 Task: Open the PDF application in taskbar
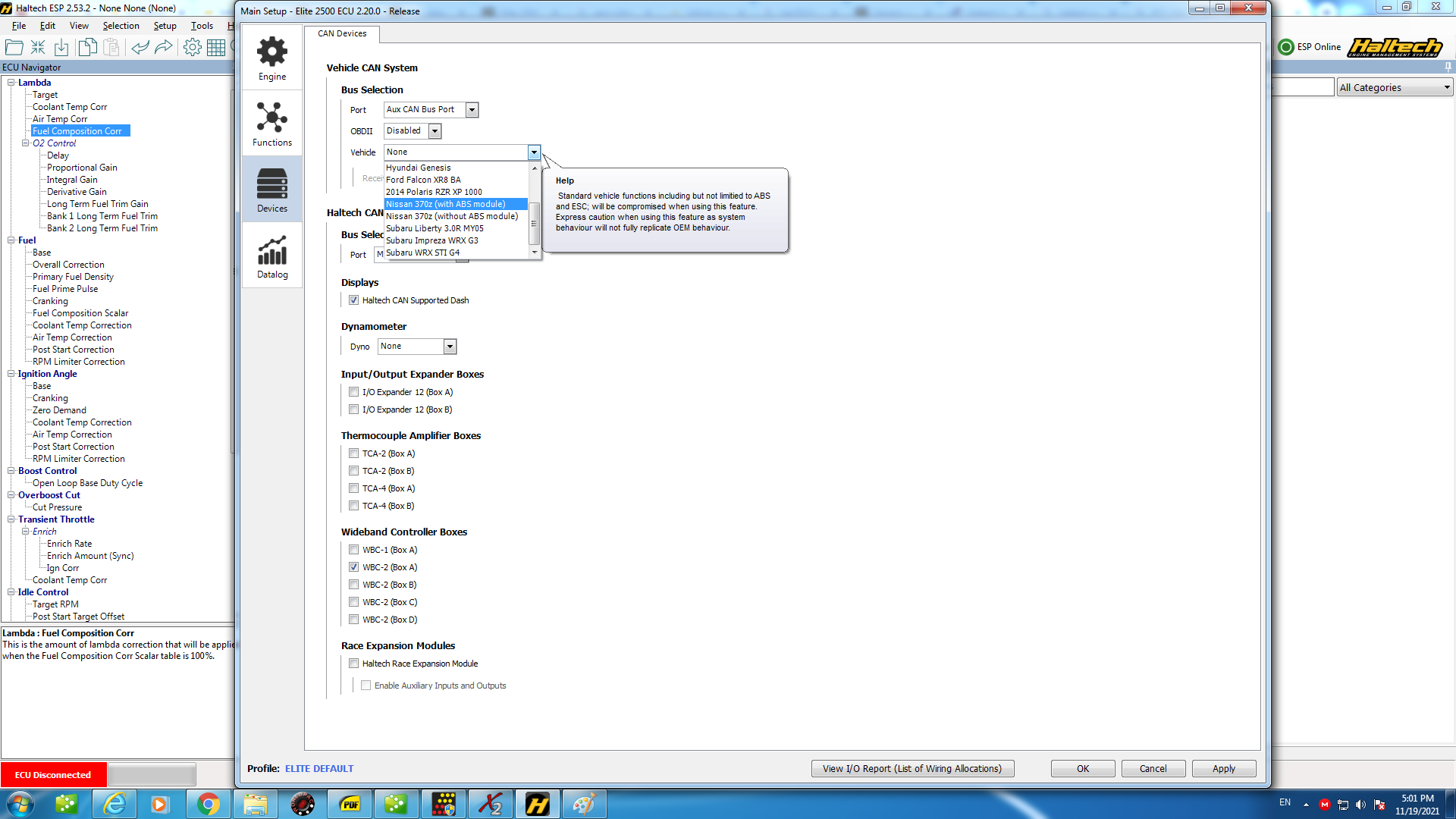tap(350, 804)
